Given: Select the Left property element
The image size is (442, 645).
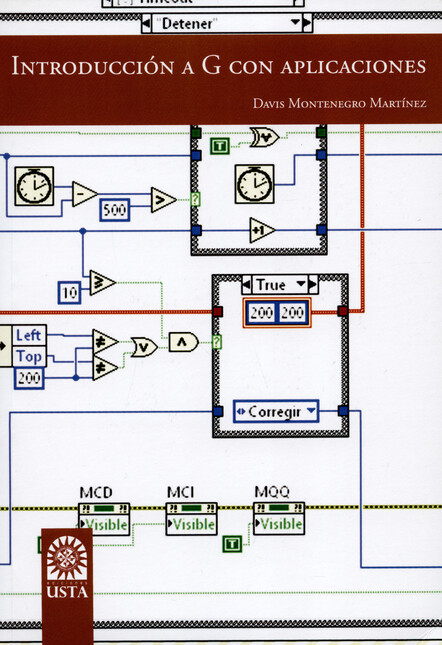Looking at the screenshot, I should tap(28, 335).
